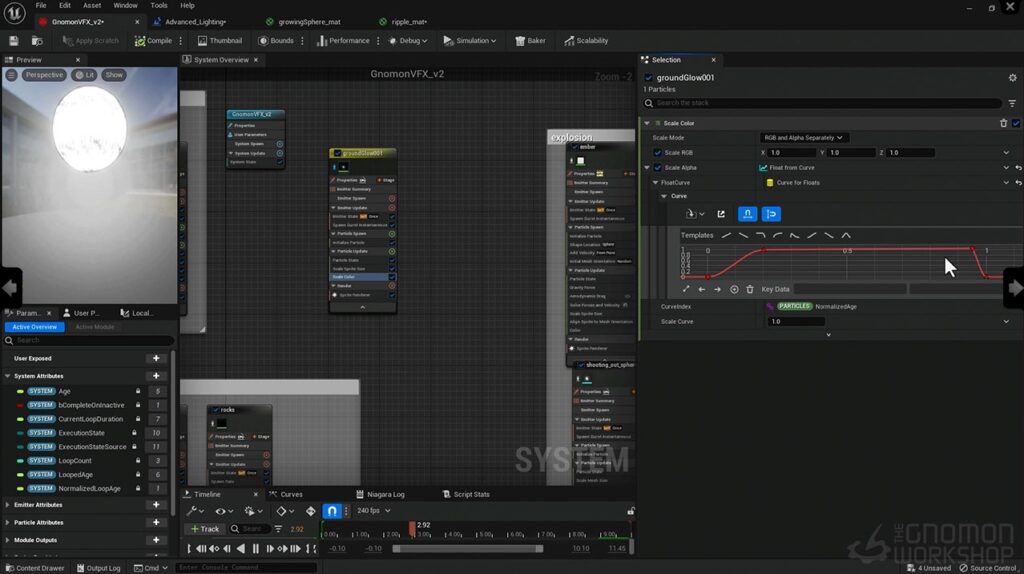Apply the peak-shaped curve template

(846, 235)
